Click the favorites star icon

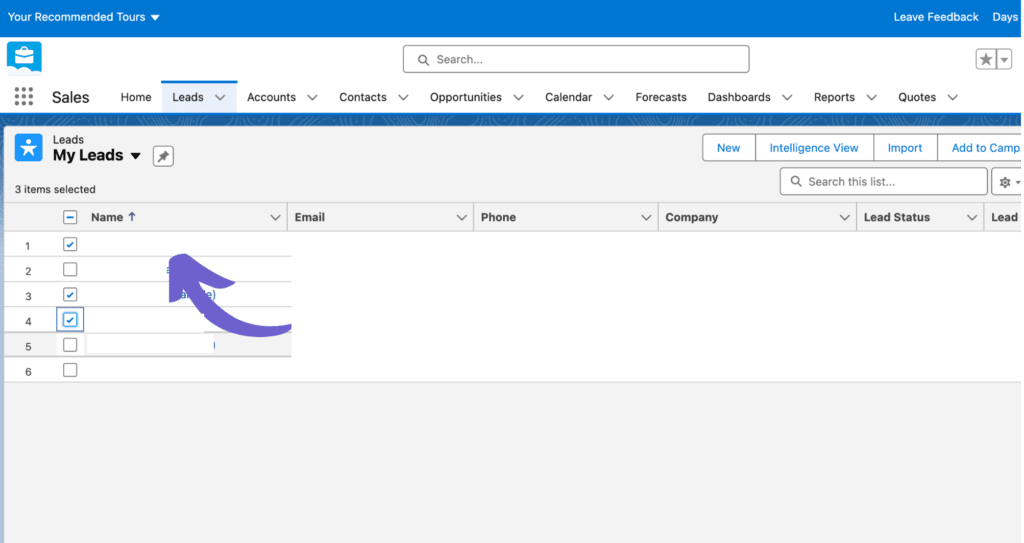[986, 60]
